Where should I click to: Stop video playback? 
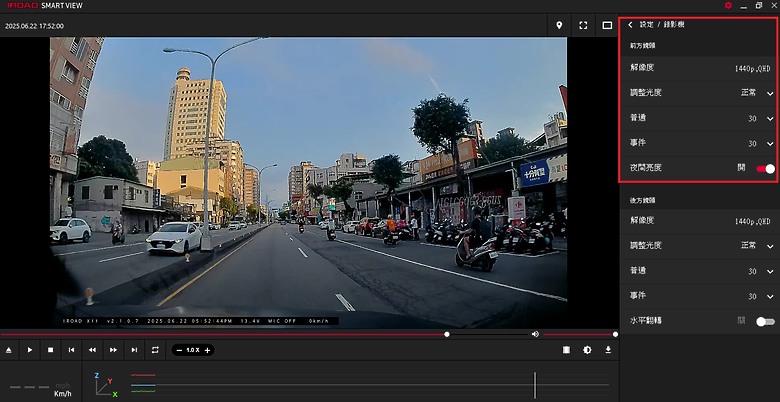coord(50,350)
